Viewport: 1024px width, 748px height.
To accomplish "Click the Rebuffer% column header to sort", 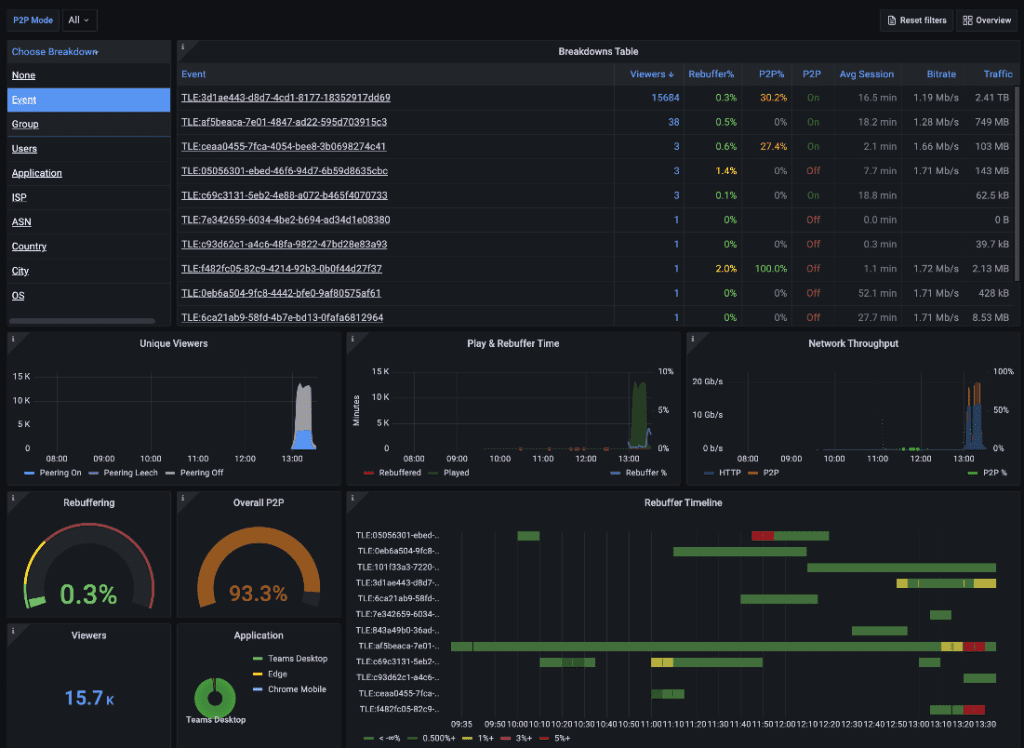I will (712, 74).
